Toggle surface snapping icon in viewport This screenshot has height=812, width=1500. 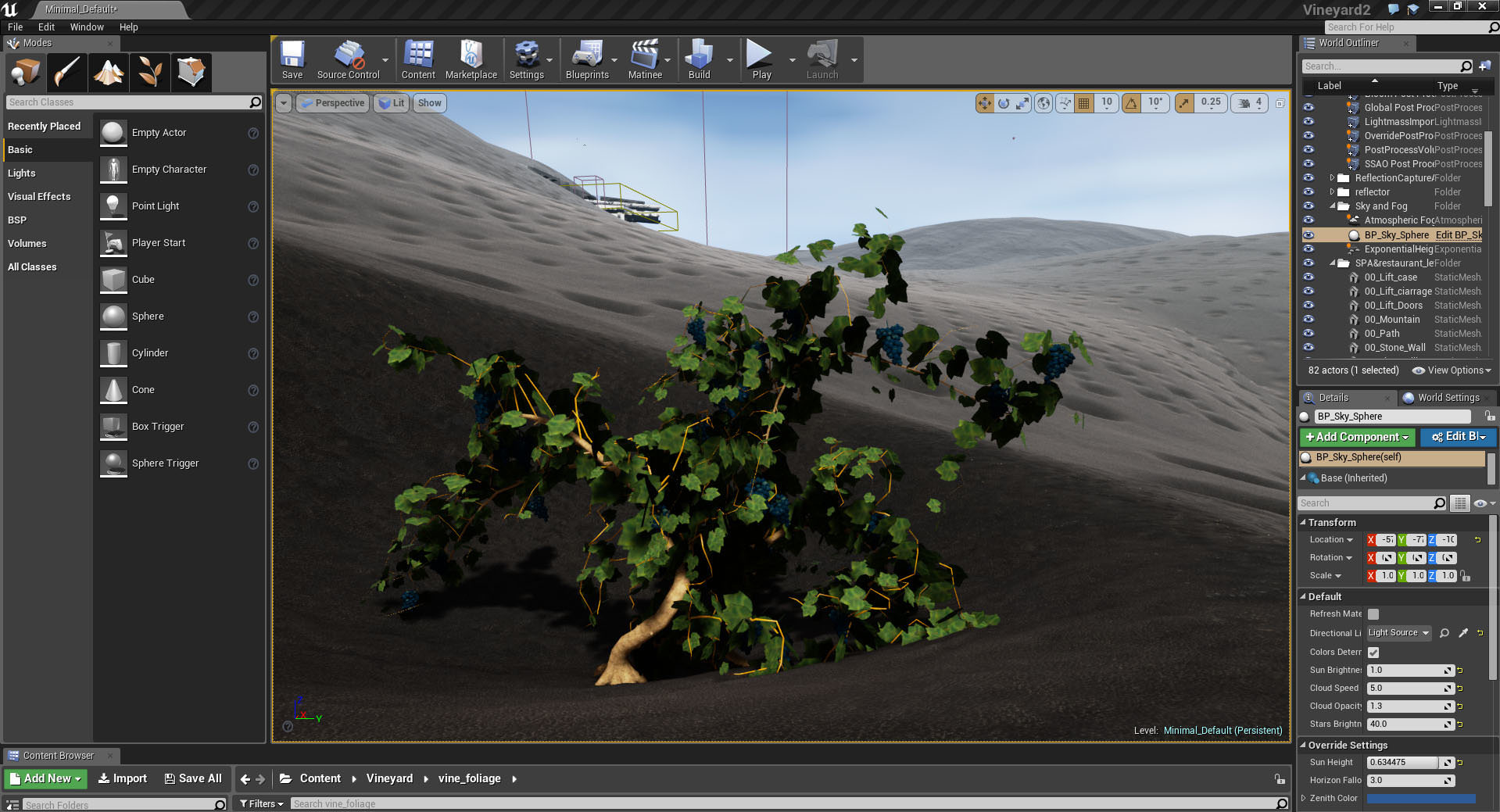tap(1065, 102)
